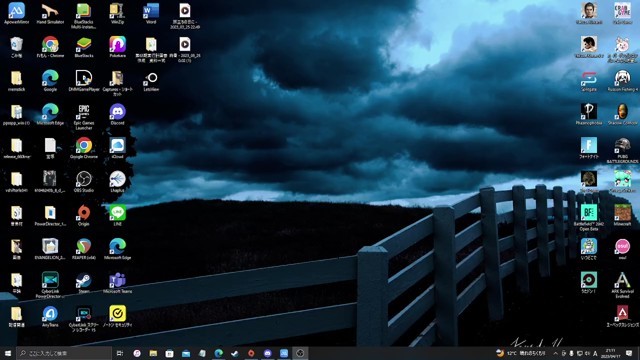Select the Origin desktop shortcut
The height and width of the screenshot is (360, 640).
[84, 215]
